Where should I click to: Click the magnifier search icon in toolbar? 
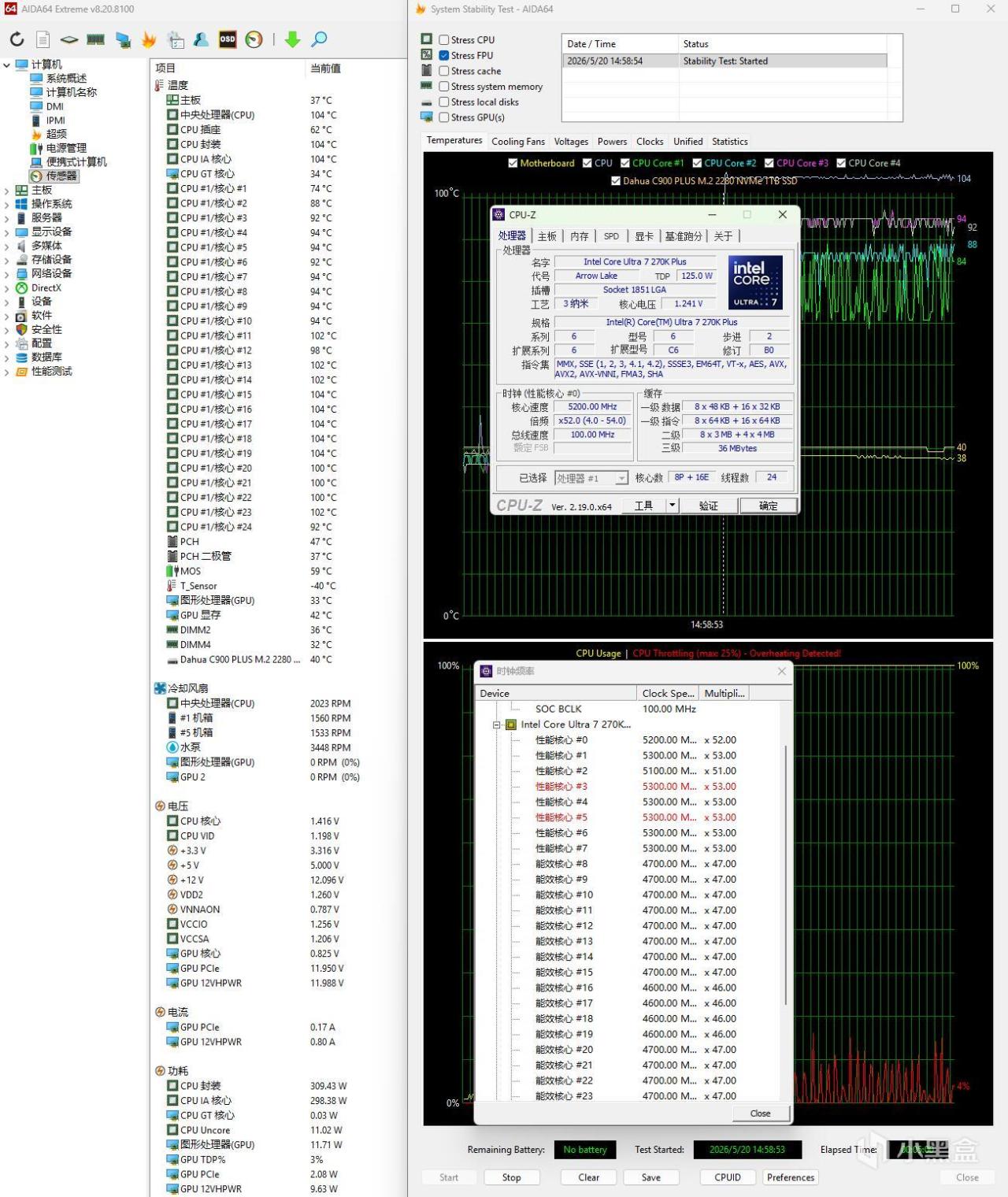pos(319,39)
